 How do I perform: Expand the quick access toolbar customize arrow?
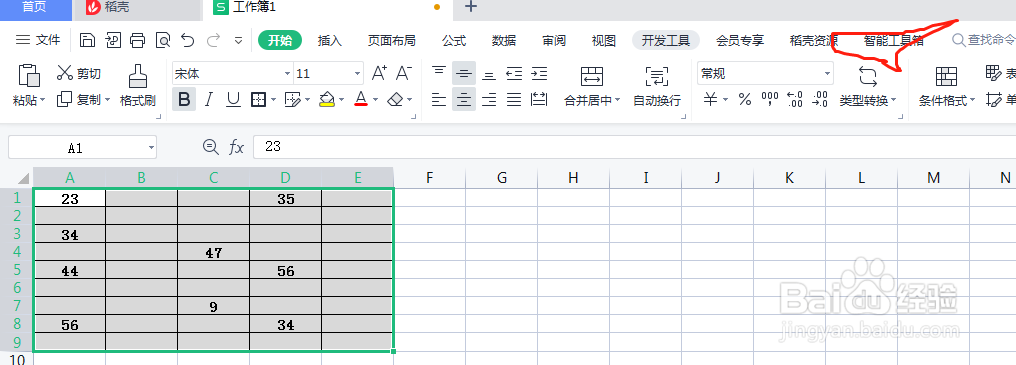tap(238, 41)
